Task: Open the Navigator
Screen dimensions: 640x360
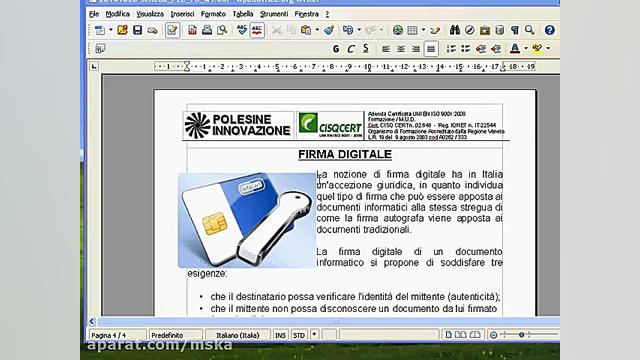Action: [x=470, y=30]
